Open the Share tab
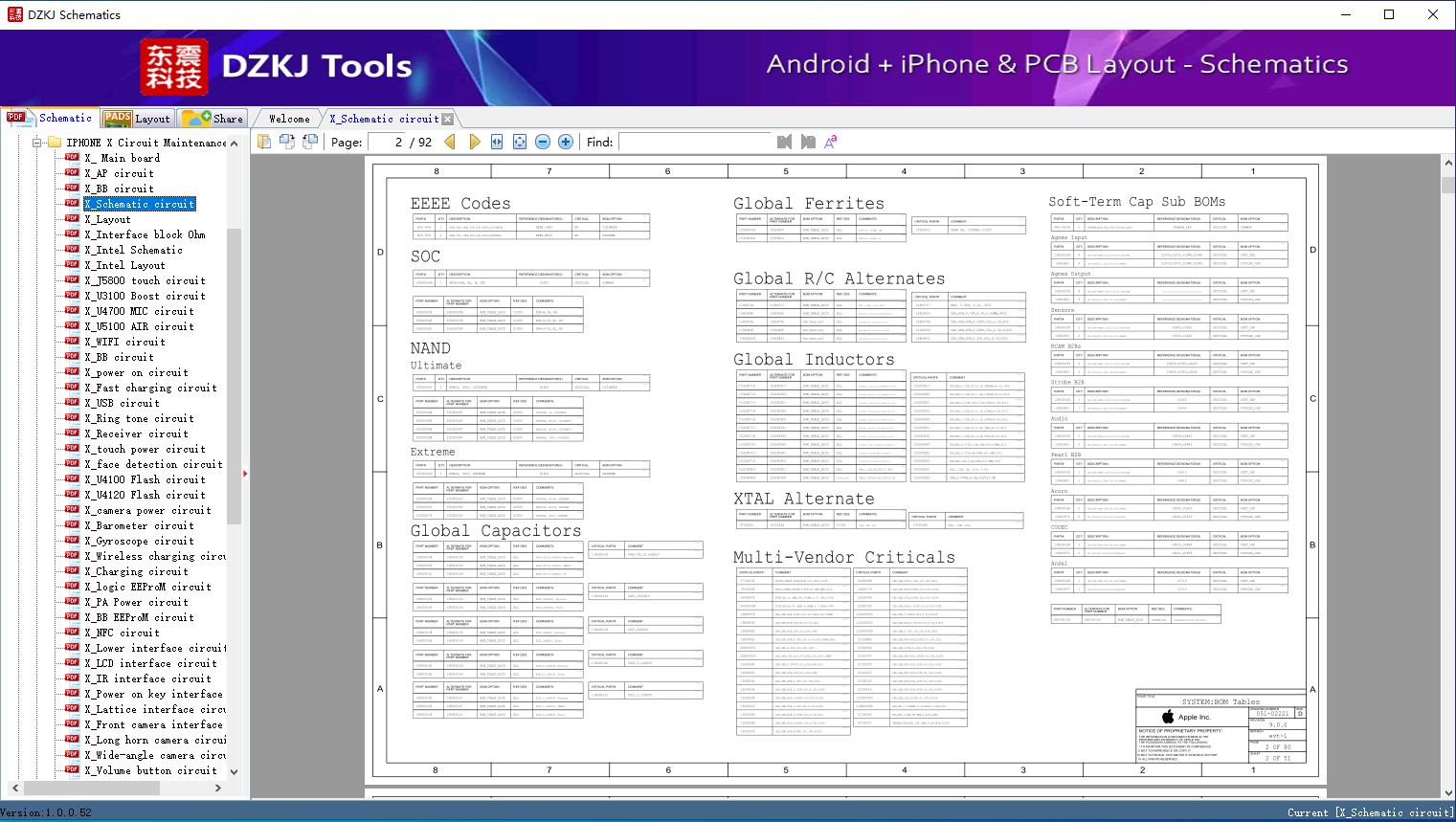Image resolution: width=1456 pixels, height=822 pixels. tap(213, 119)
